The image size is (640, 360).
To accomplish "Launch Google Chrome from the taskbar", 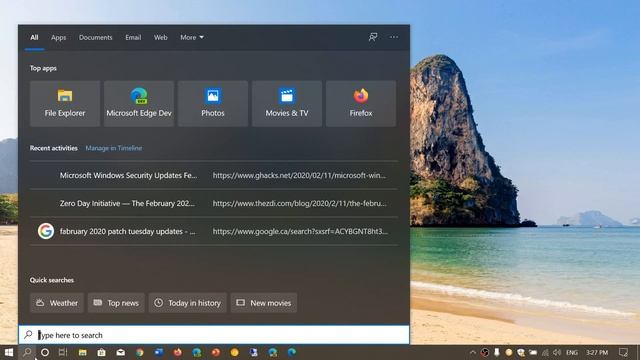I will click(x=140, y=352).
